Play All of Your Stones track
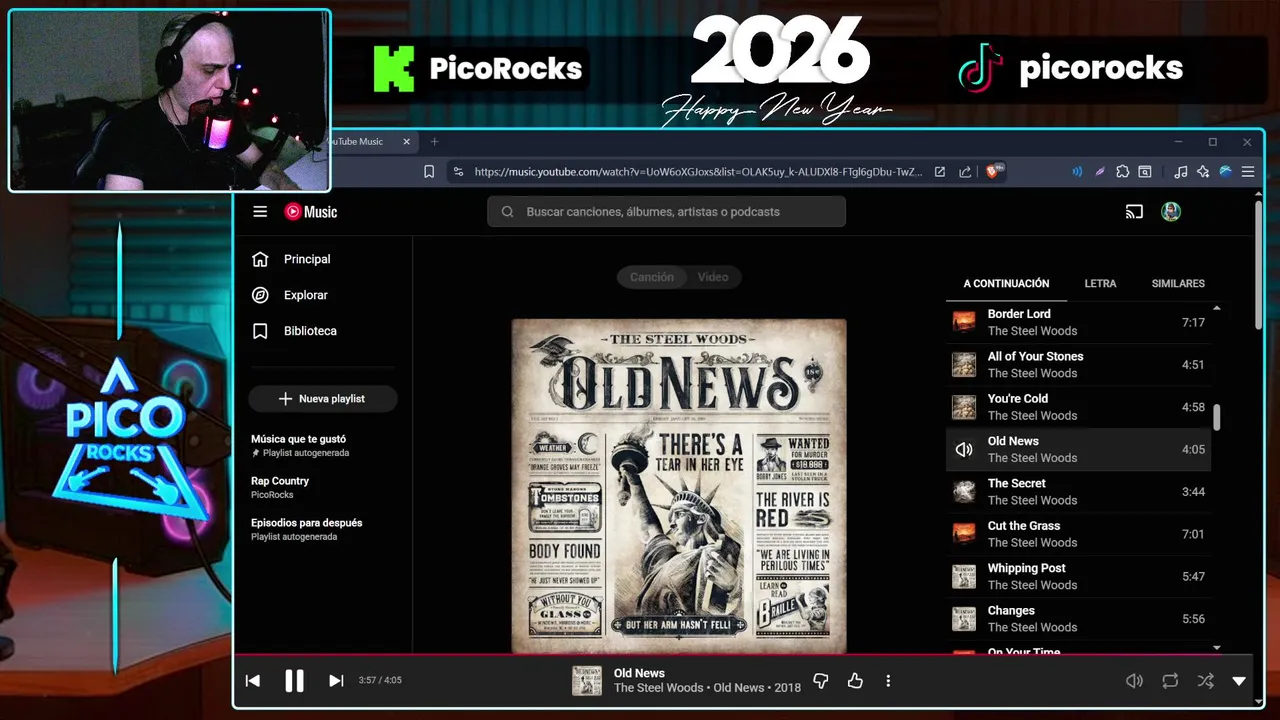 pyautogui.click(x=1078, y=364)
